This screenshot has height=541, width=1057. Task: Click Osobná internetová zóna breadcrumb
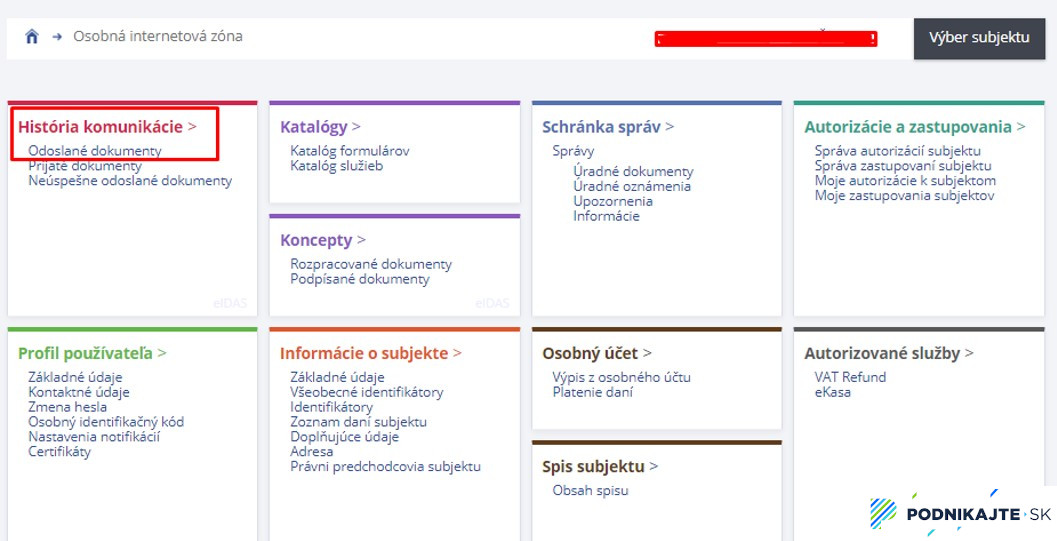click(x=158, y=36)
